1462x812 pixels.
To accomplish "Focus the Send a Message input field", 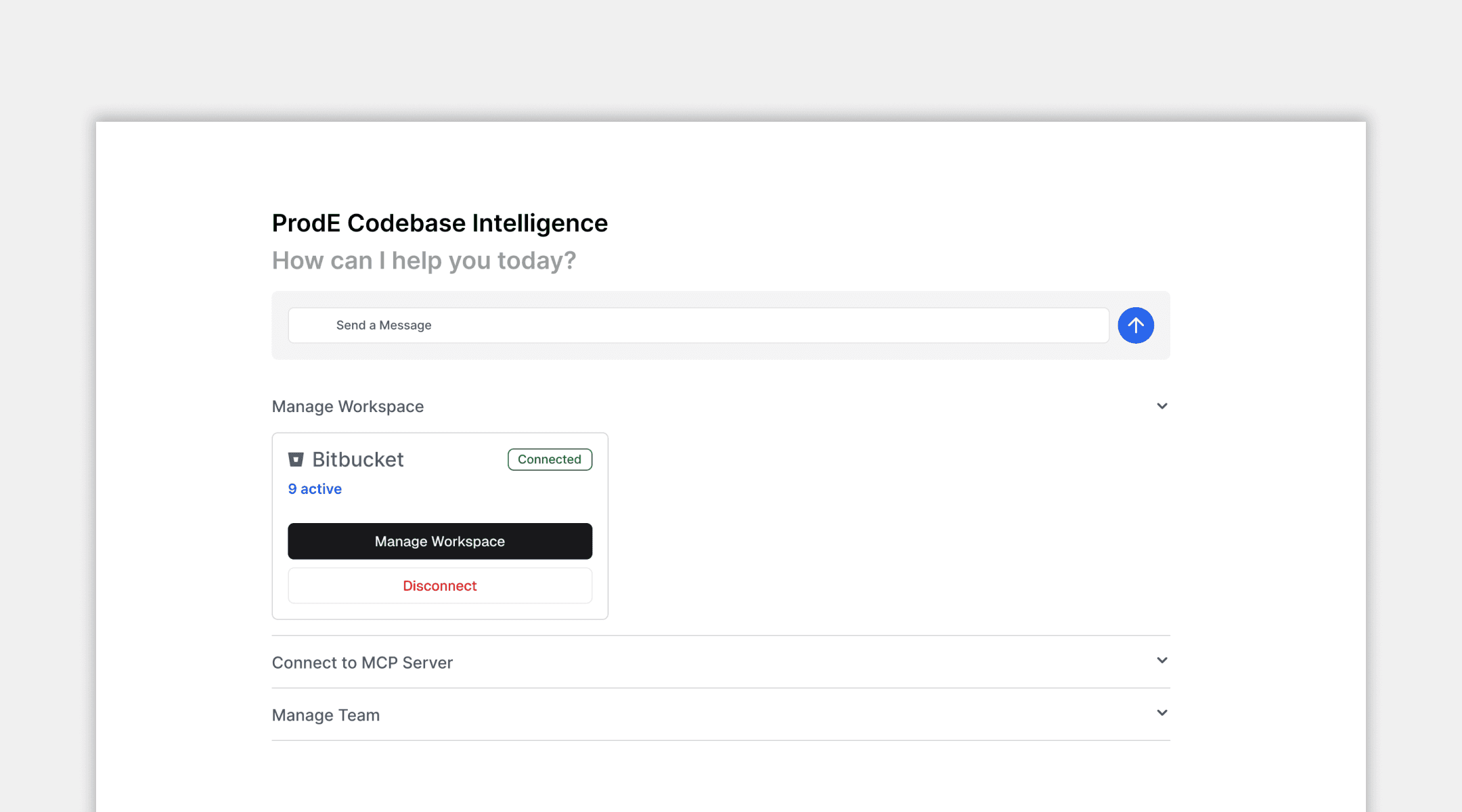I will (x=698, y=325).
